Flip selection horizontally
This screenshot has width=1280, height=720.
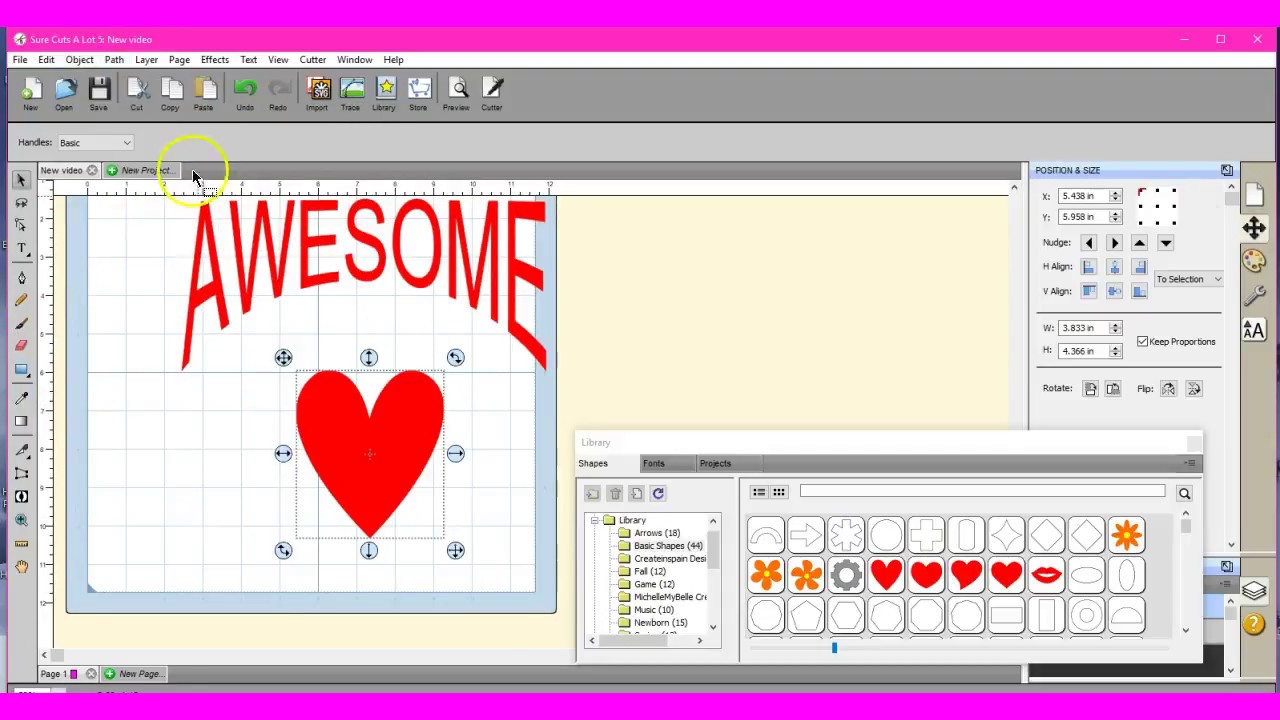coord(1168,389)
